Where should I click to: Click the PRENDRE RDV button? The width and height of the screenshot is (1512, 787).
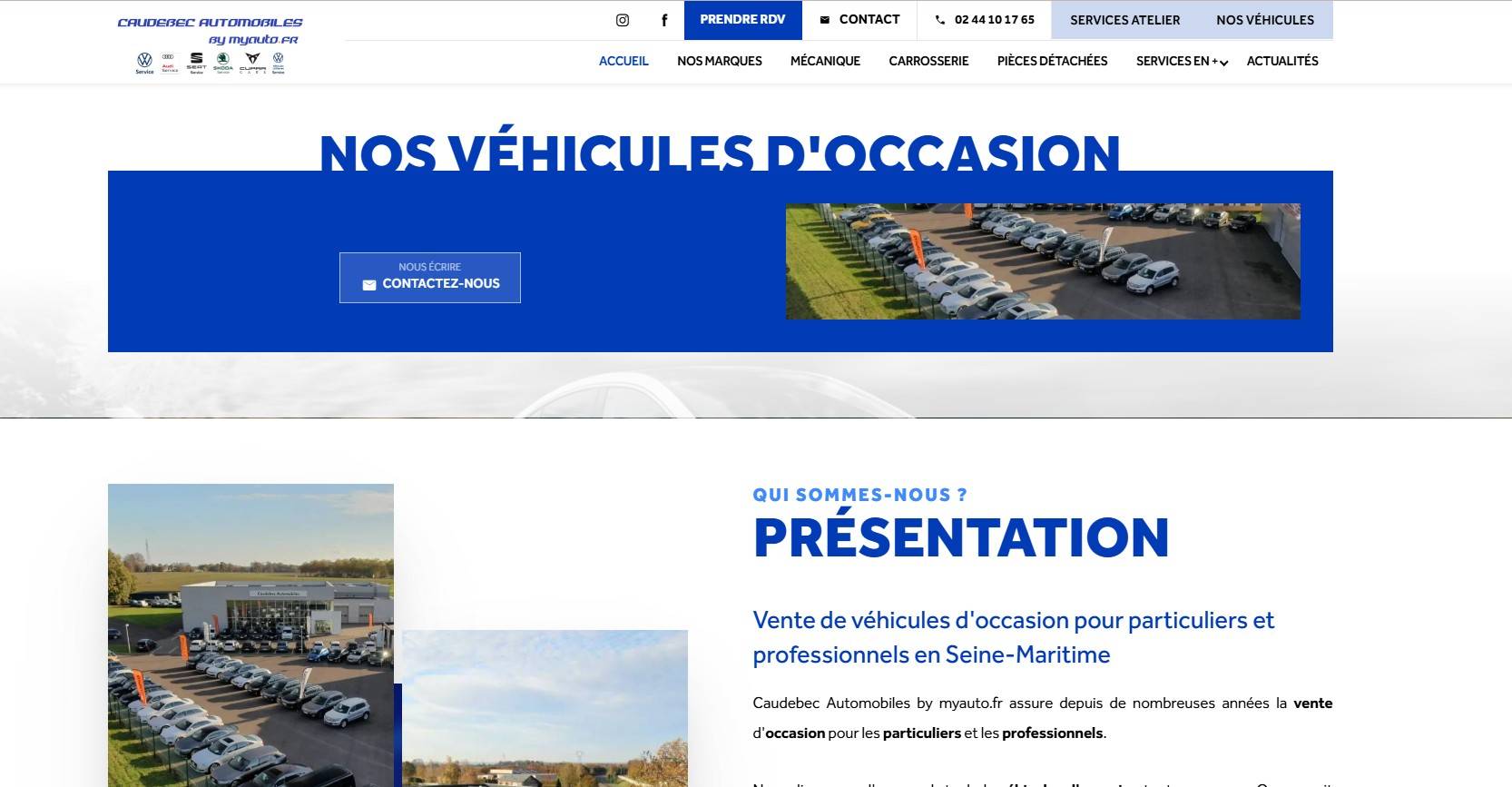(x=742, y=20)
